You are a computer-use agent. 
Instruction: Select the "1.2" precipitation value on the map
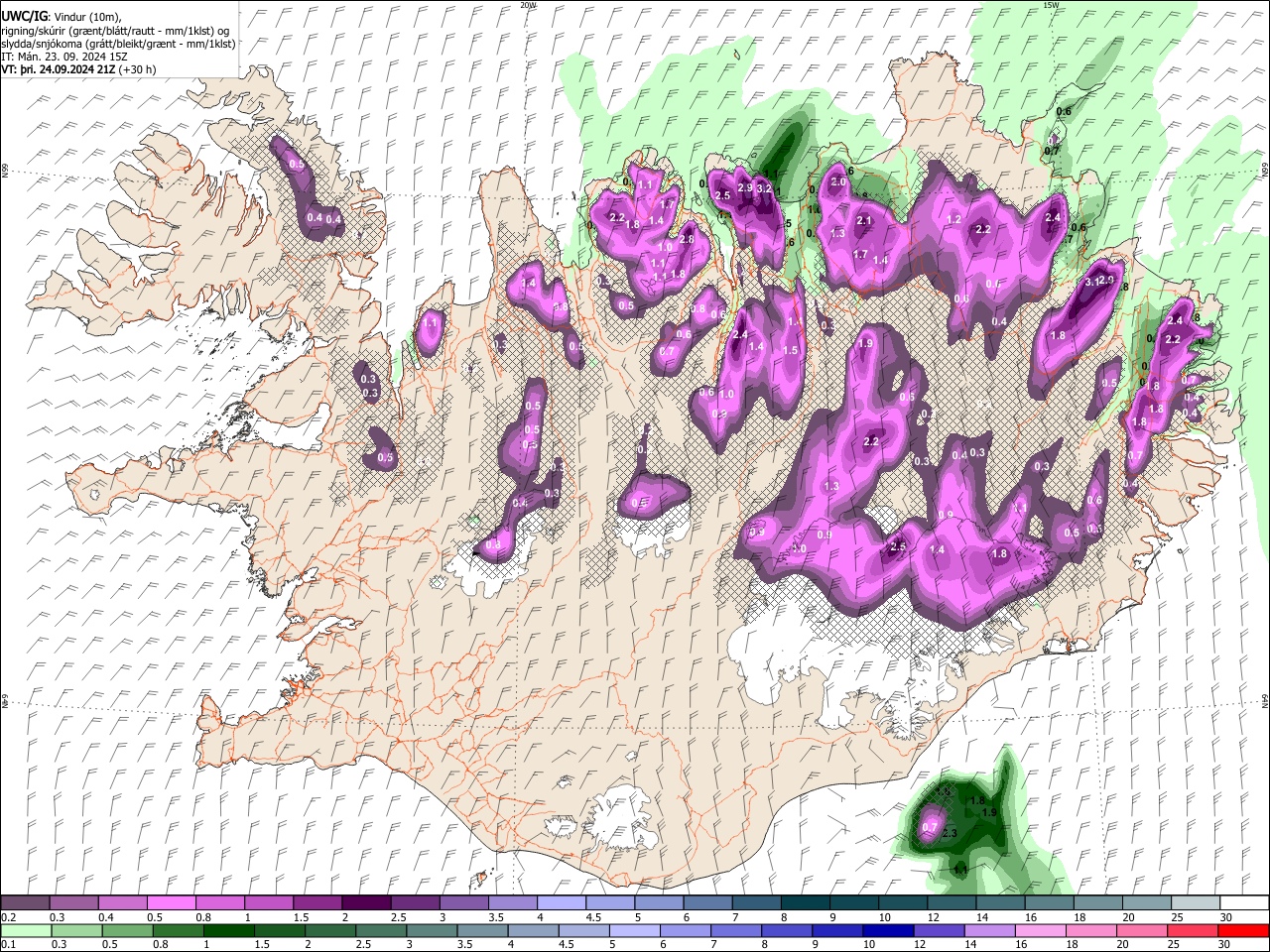(954, 220)
